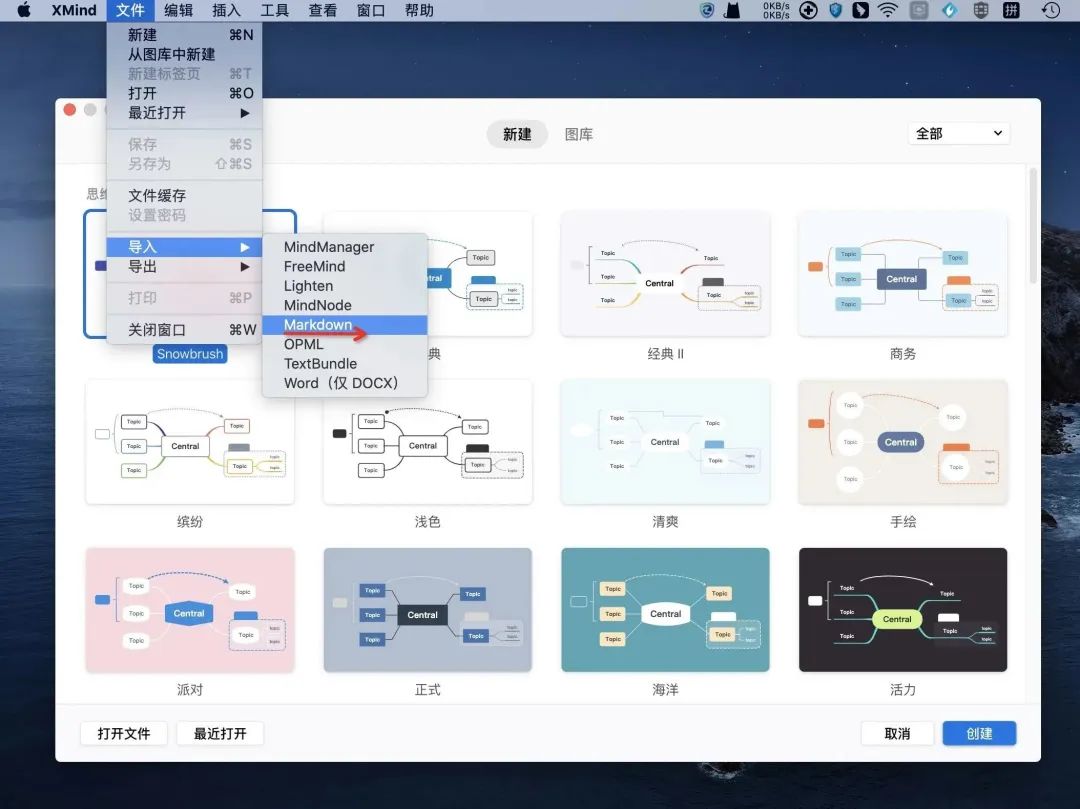Viewport: 1080px width, 809px height.
Task: Close the template chooser window
Action: tap(70, 110)
